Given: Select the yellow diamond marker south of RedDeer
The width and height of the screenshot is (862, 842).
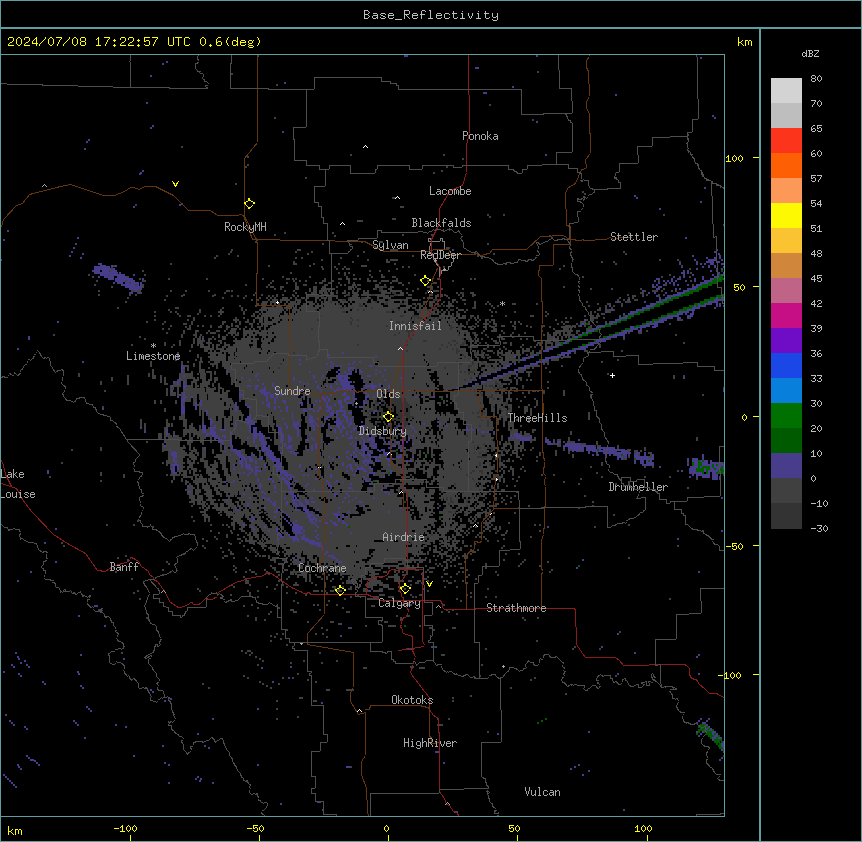Looking at the screenshot, I should [x=425, y=281].
